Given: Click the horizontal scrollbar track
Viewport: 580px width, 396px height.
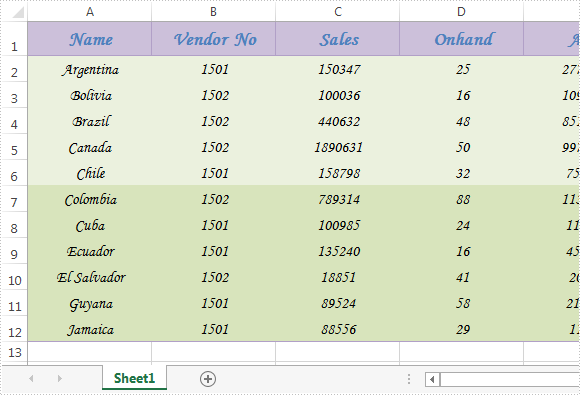Looking at the screenshot, I should (x=510, y=379).
